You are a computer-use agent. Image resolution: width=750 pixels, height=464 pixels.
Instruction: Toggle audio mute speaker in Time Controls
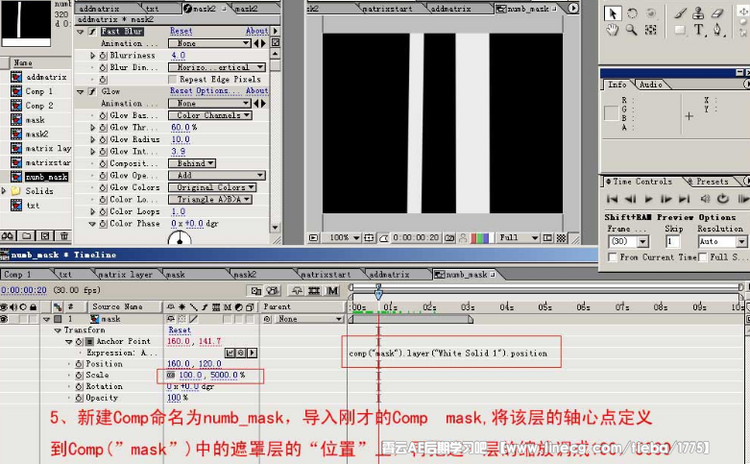(705, 199)
